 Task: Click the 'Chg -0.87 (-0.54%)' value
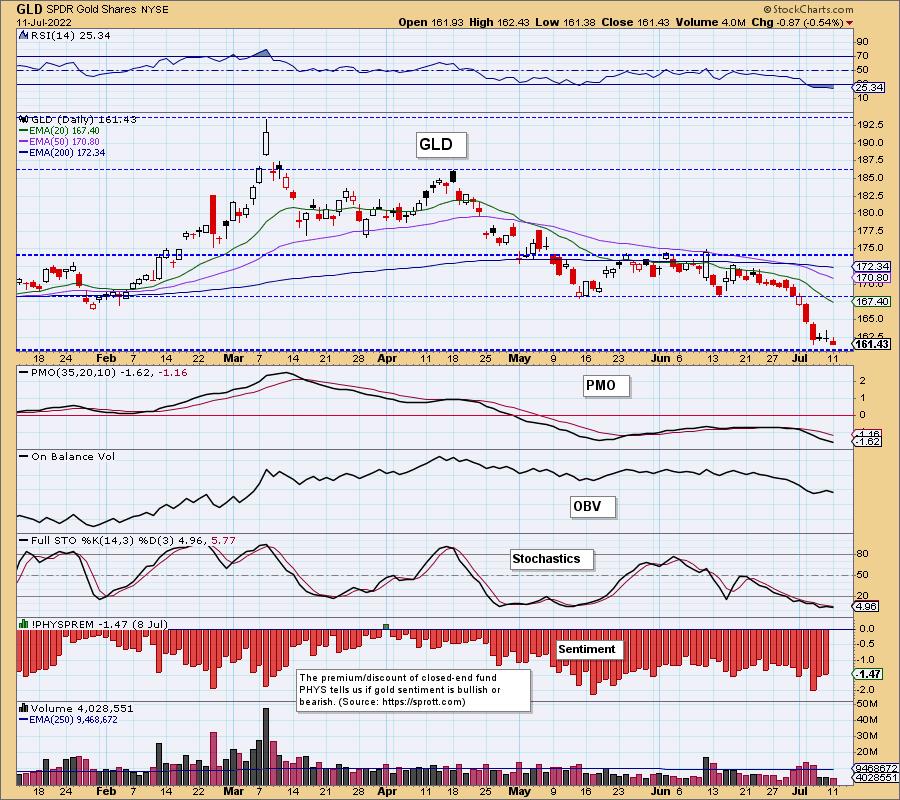coord(797,22)
